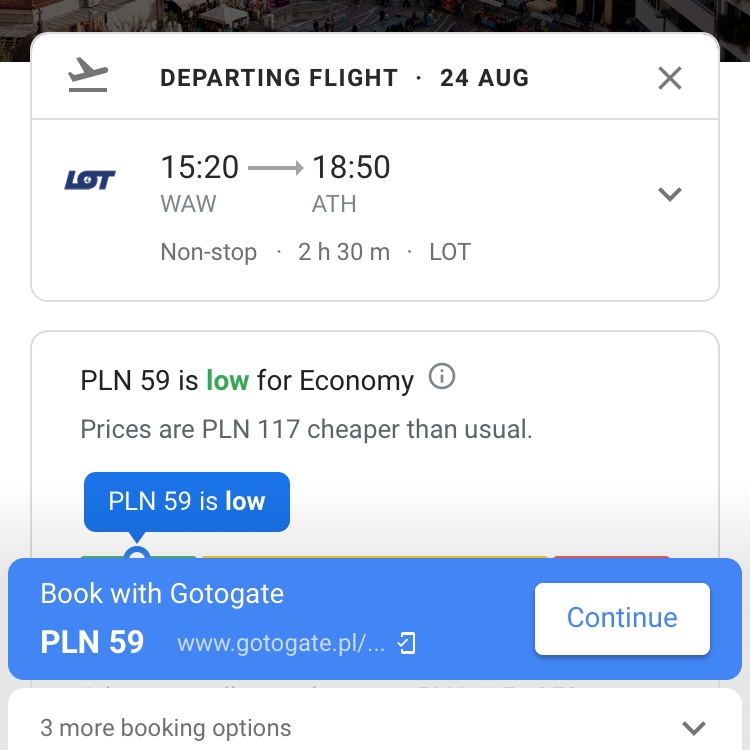Click the Book with Gotogate label
This screenshot has width=750, height=750.
162,594
